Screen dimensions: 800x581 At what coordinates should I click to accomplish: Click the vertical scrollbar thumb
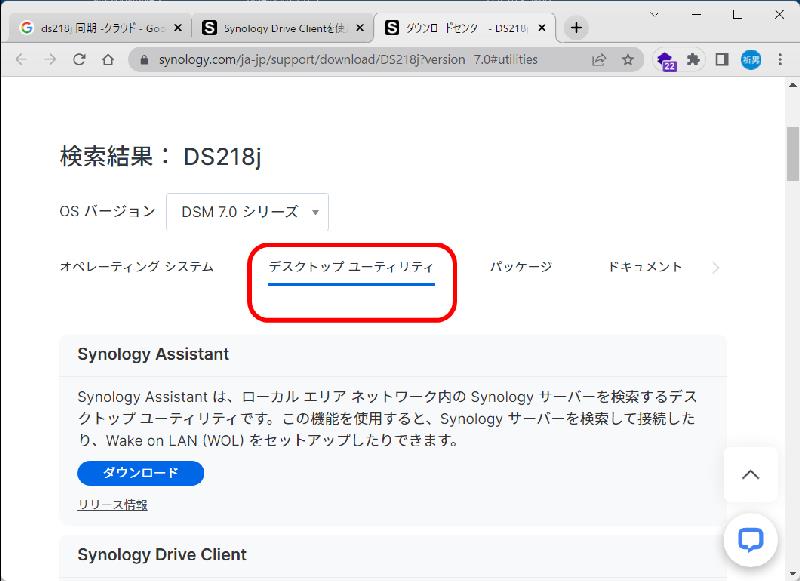point(792,154)
